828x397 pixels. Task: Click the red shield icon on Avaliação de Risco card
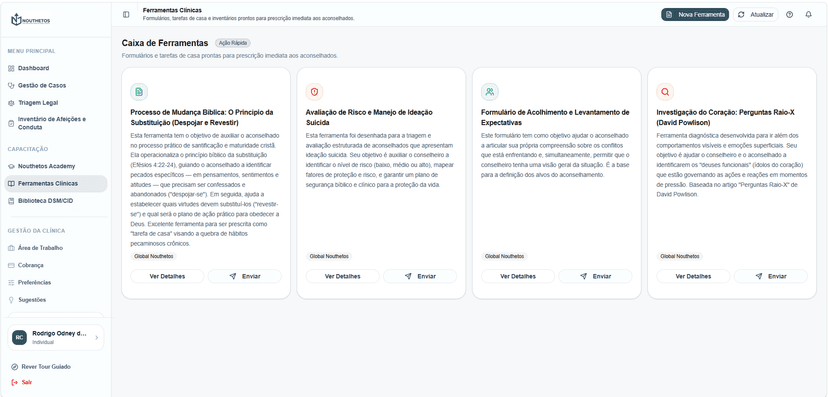tap(314, 92)
